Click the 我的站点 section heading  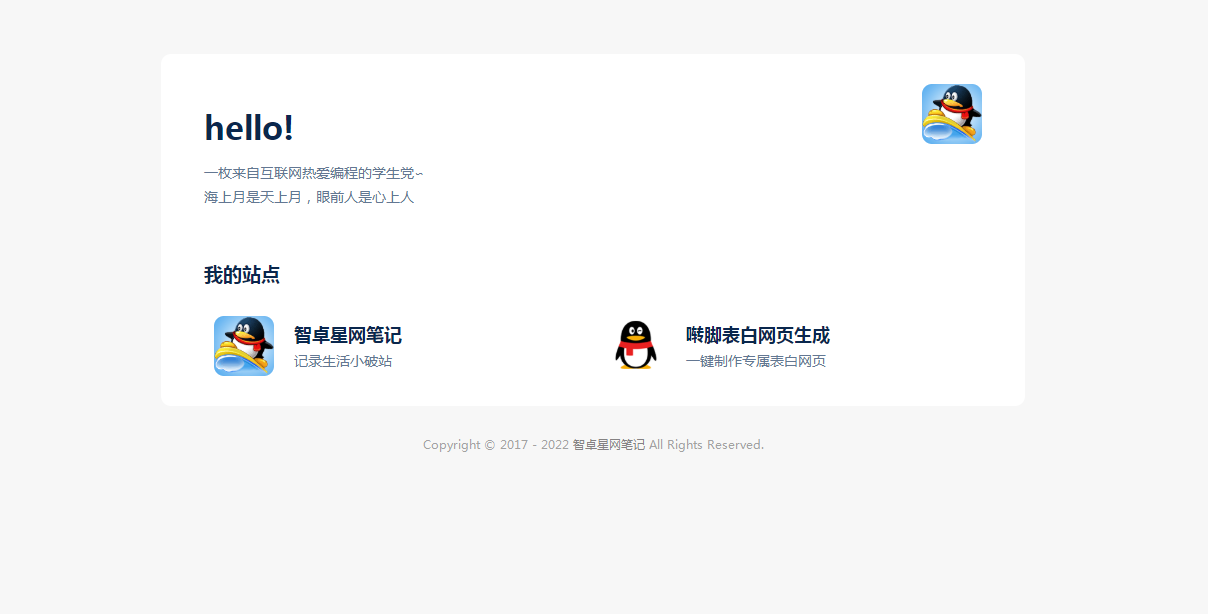(241, 275)
